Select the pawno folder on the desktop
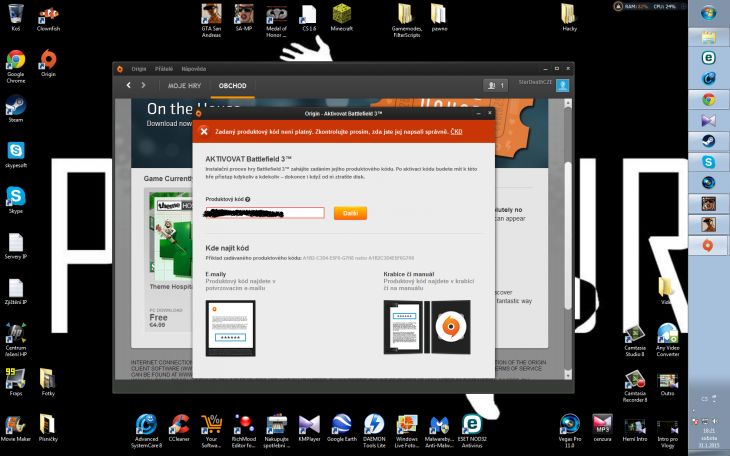Screen dimensions: 730x456 click(x=439, y=17)
